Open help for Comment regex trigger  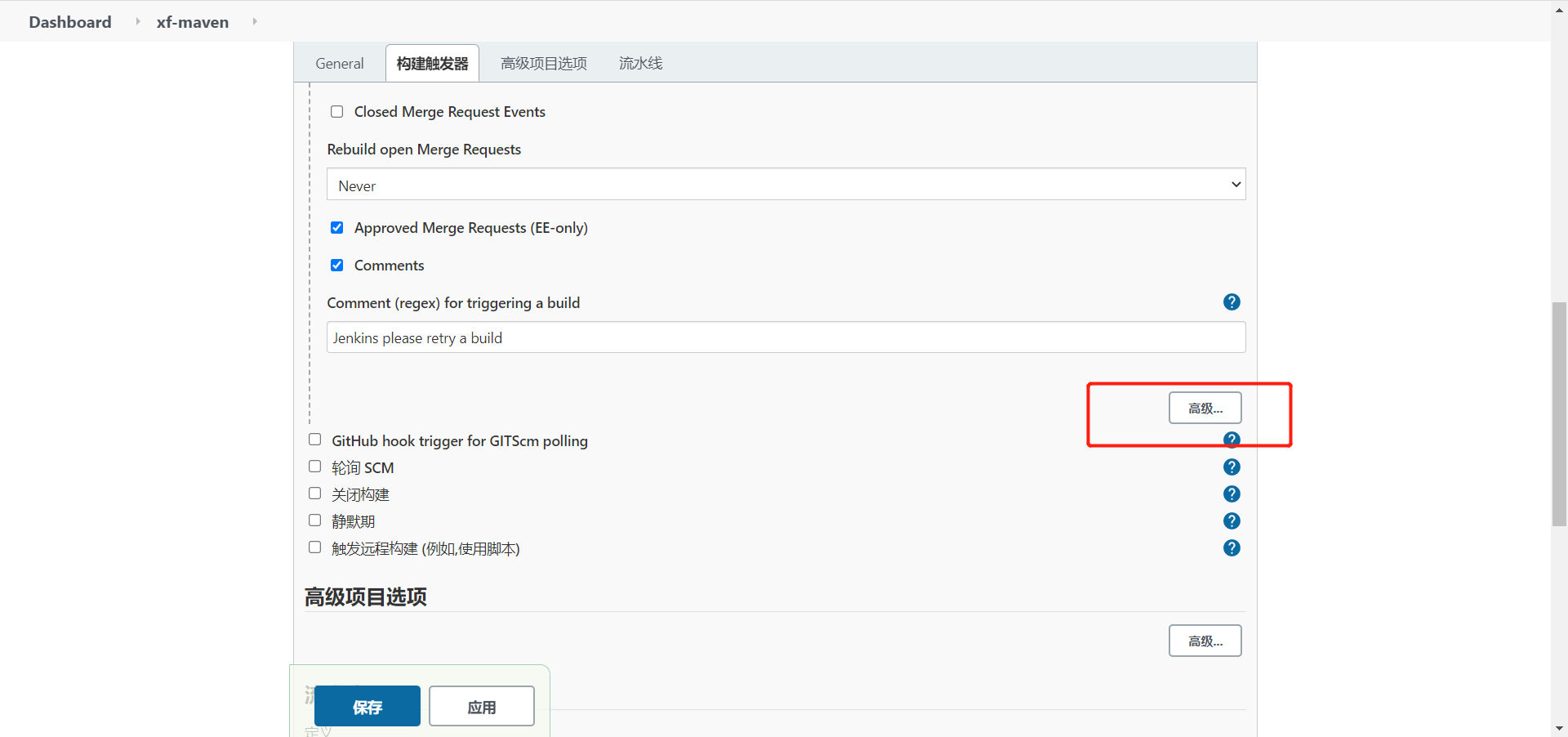(x=1232, y=301)
